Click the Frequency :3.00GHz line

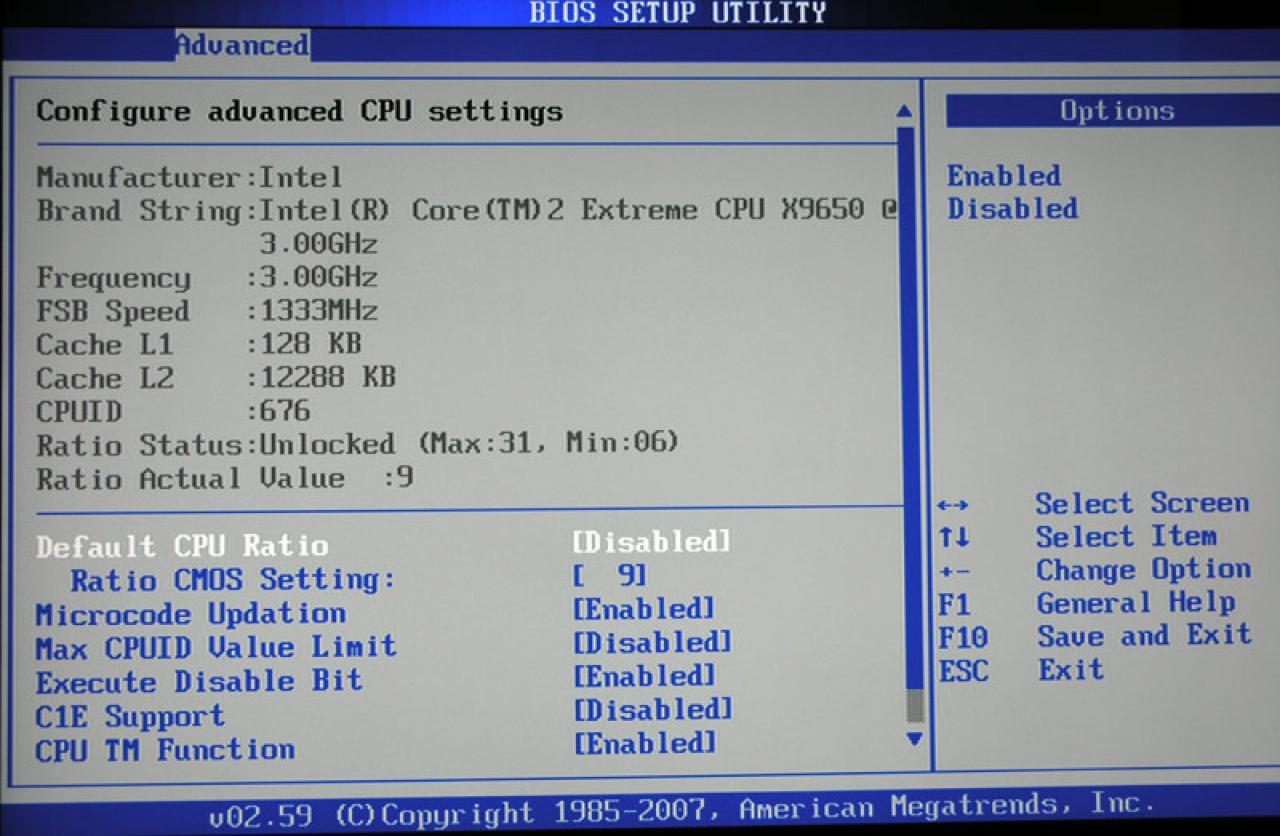[207, 277]
